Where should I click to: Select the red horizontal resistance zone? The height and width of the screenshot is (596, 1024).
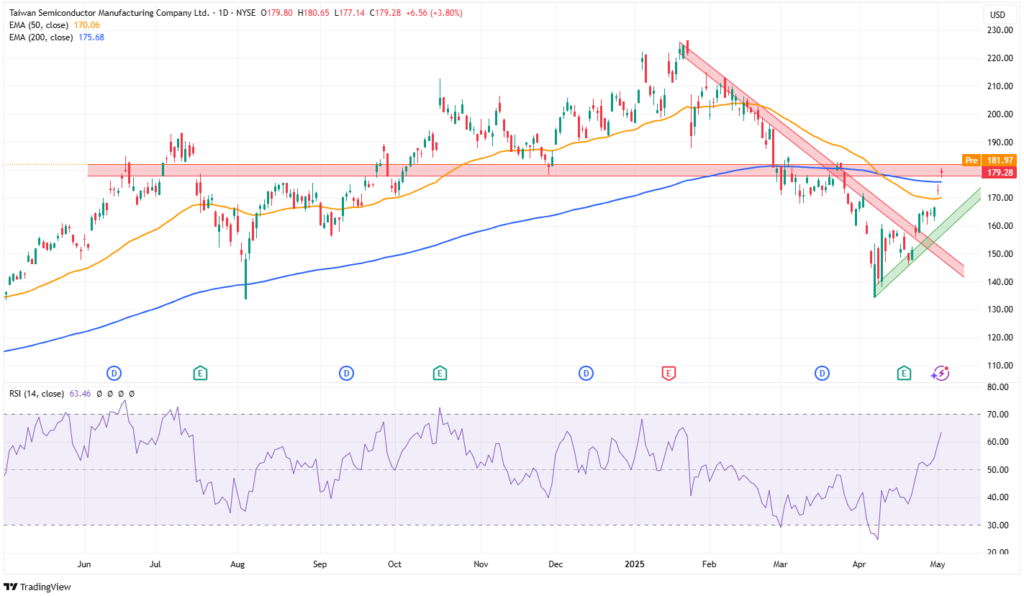coord(534,170)
